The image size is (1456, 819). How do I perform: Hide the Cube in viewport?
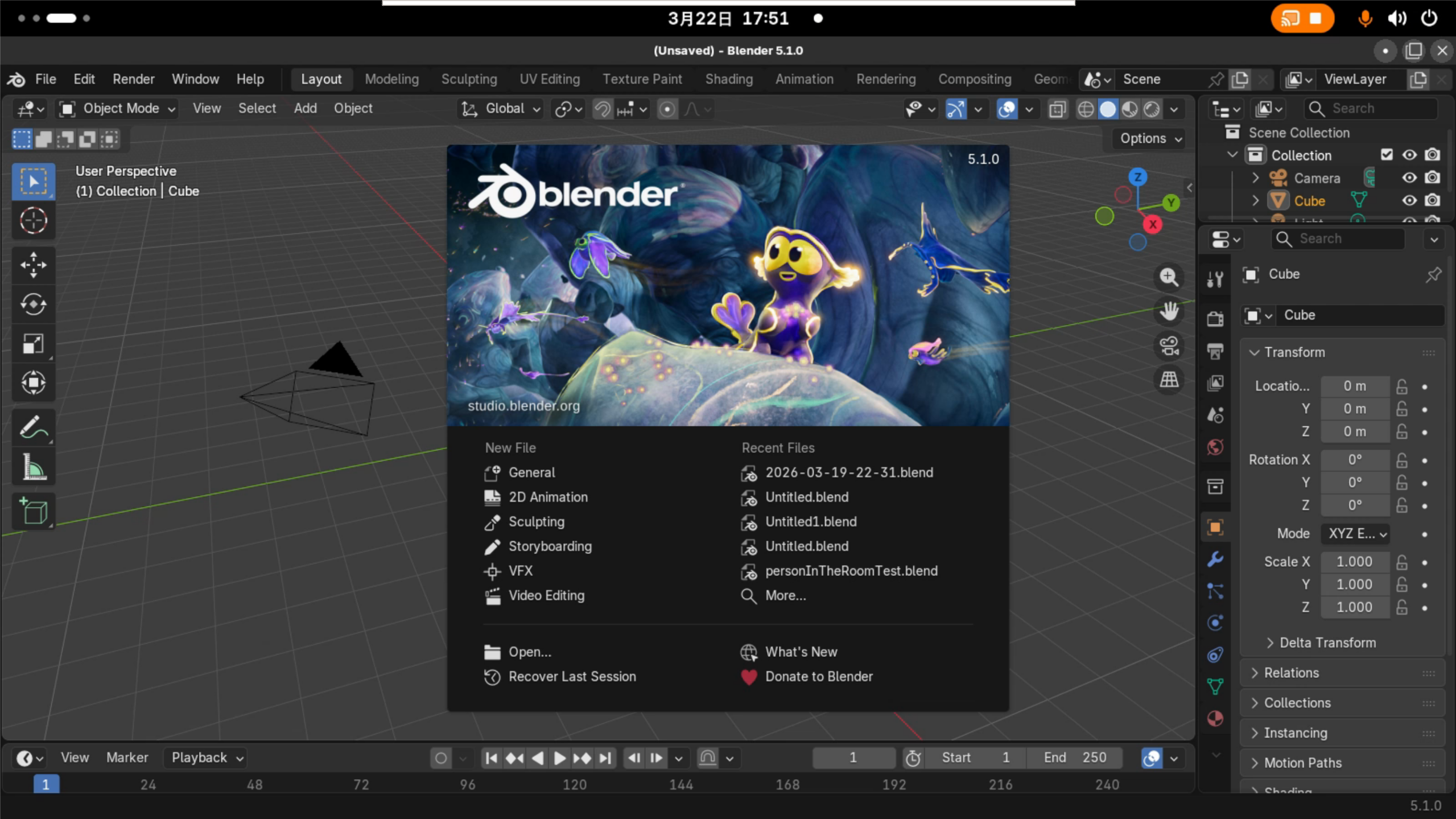(x=1409, y=201)
